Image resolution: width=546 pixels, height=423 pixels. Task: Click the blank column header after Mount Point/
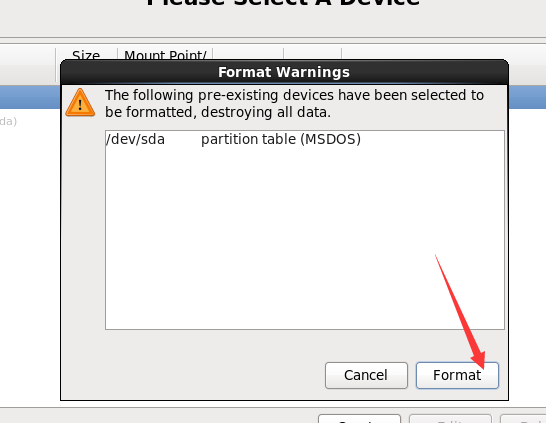[248, 54]
